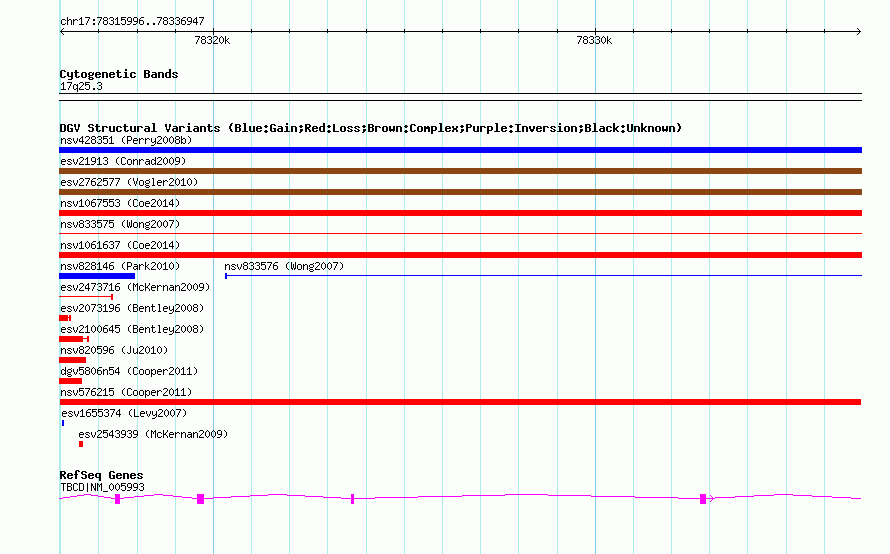
Task: Click the fourth TBCD exon near the arrow
Action: (703, 499)
